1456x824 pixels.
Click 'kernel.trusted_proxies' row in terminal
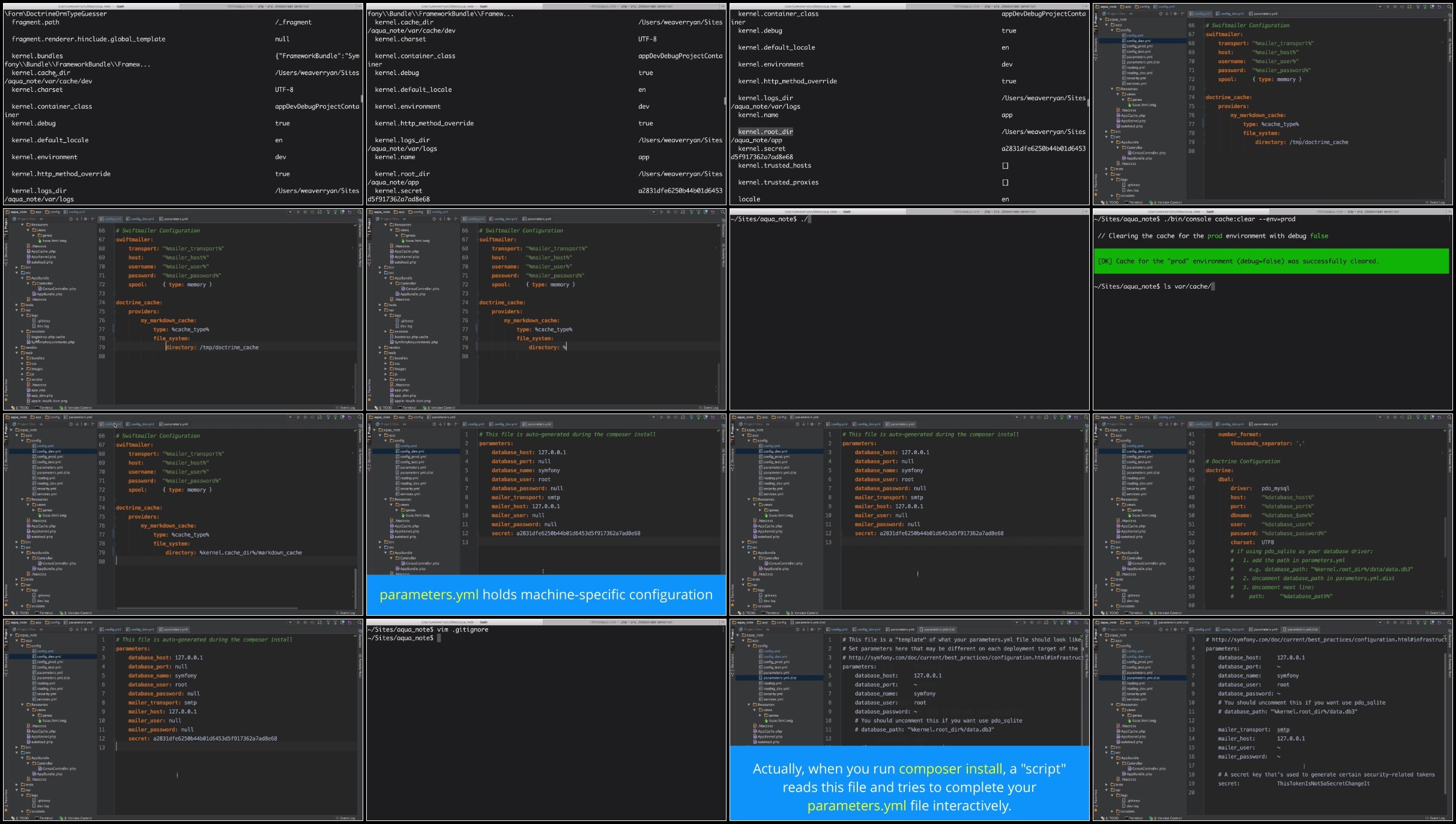(x=908, y=182)
